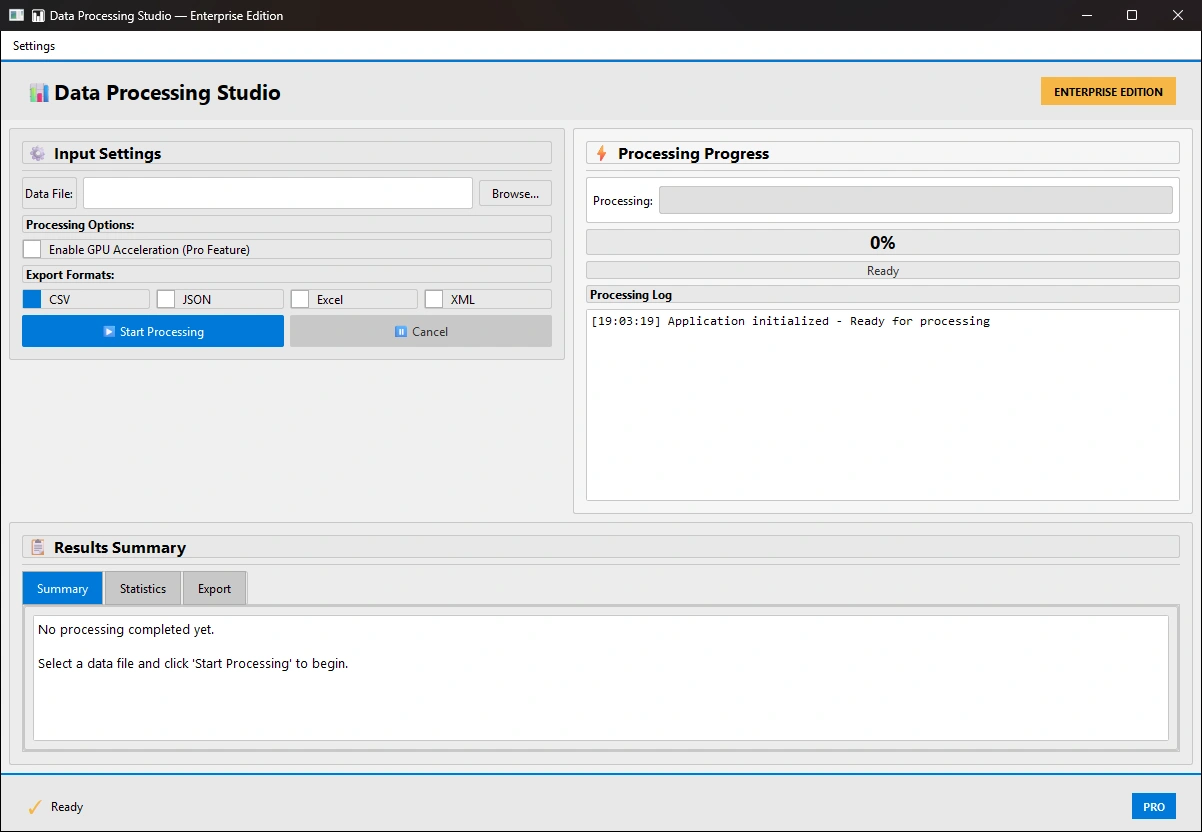
Task: Click the Data File: label
Action: tap(49, 194)
